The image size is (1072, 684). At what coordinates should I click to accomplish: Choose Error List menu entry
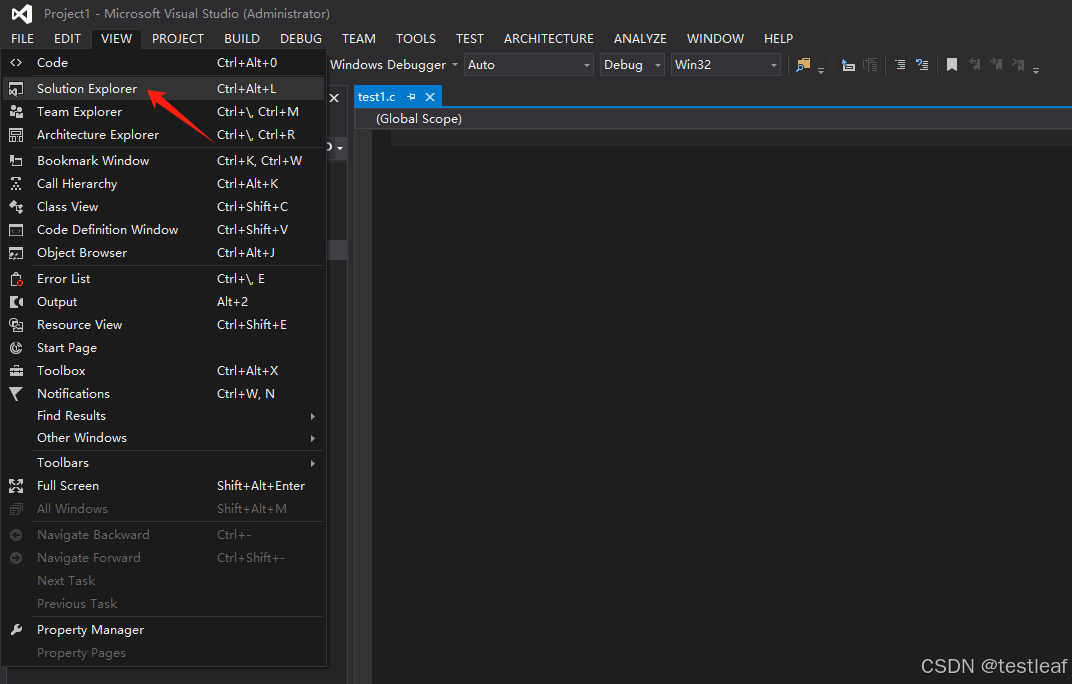[163, 279]
